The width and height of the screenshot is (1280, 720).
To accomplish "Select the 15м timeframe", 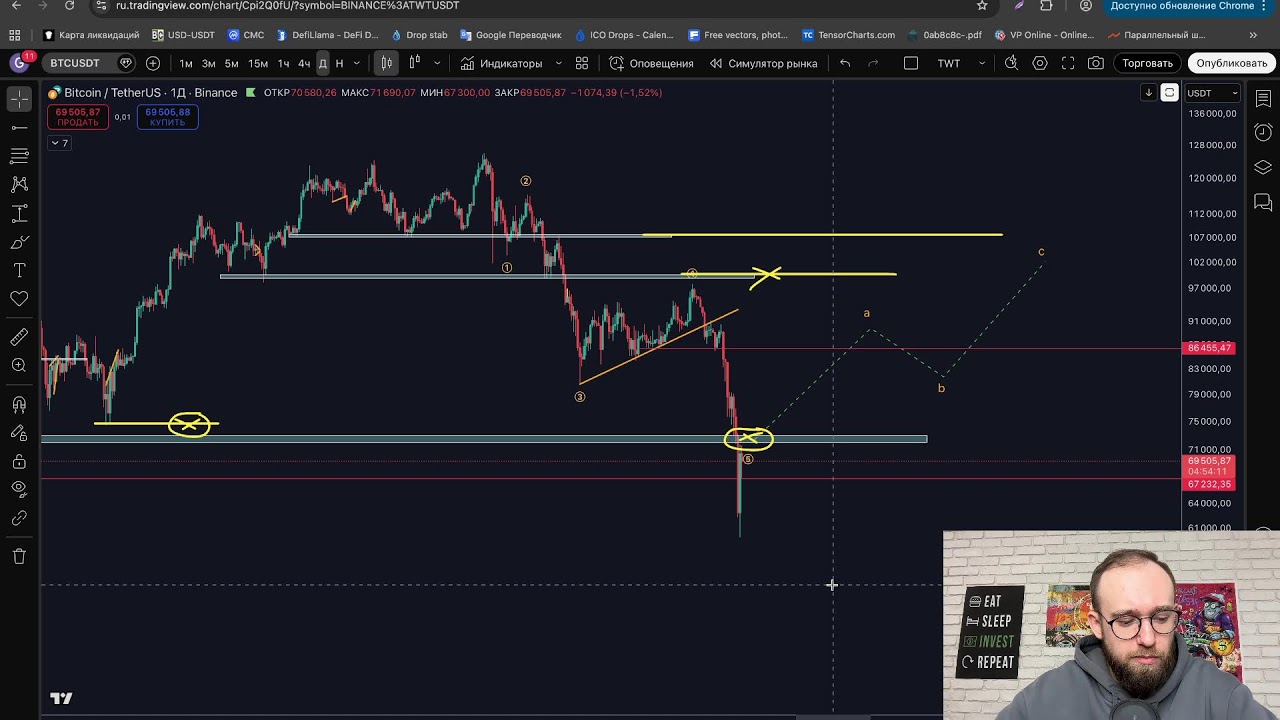I will click(x=258, y=63).
